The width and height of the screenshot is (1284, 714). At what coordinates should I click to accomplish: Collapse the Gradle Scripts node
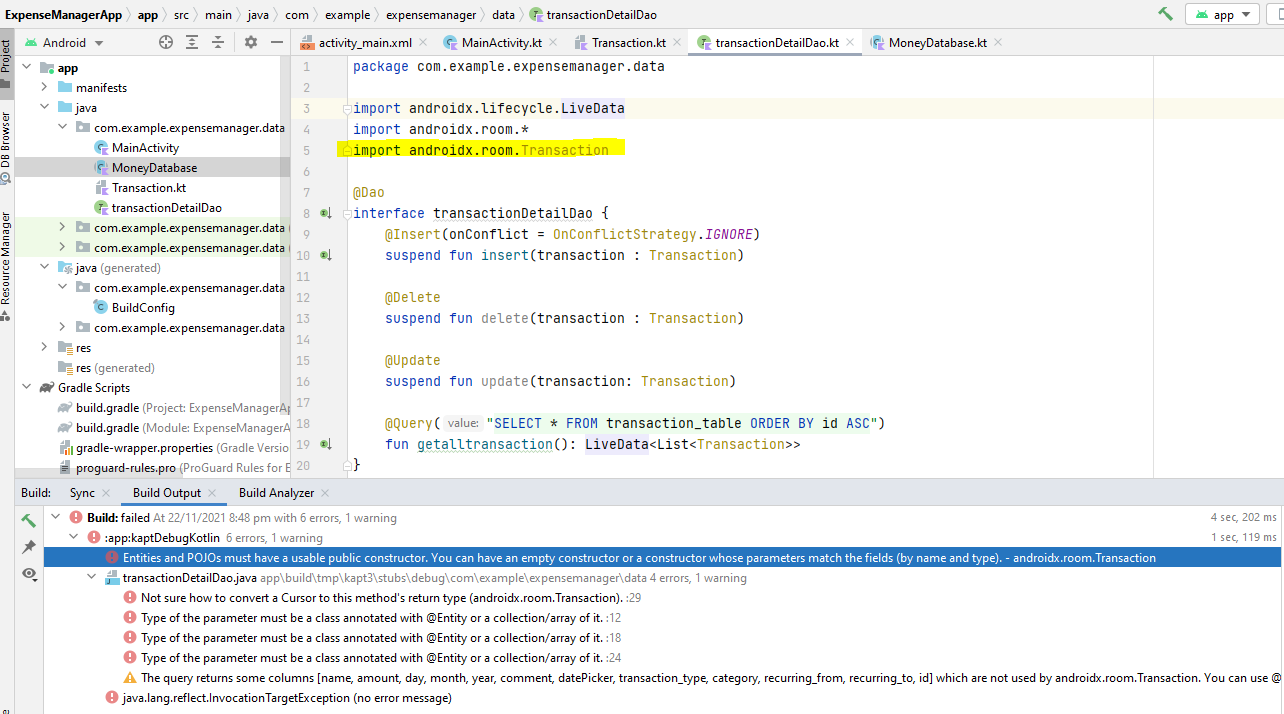pyautogui.click(x=26, y=388)
